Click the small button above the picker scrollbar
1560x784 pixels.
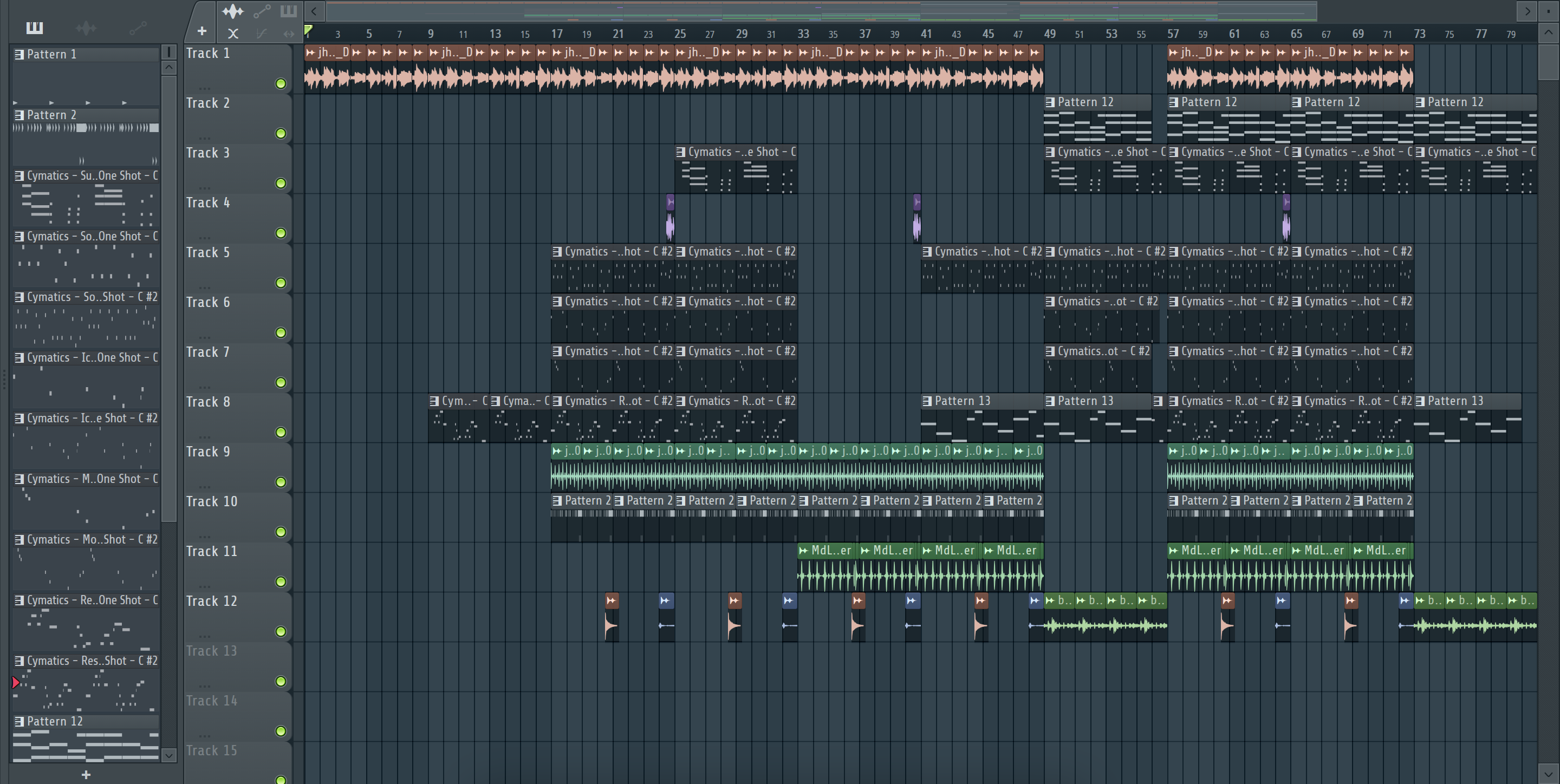point(169,52)
